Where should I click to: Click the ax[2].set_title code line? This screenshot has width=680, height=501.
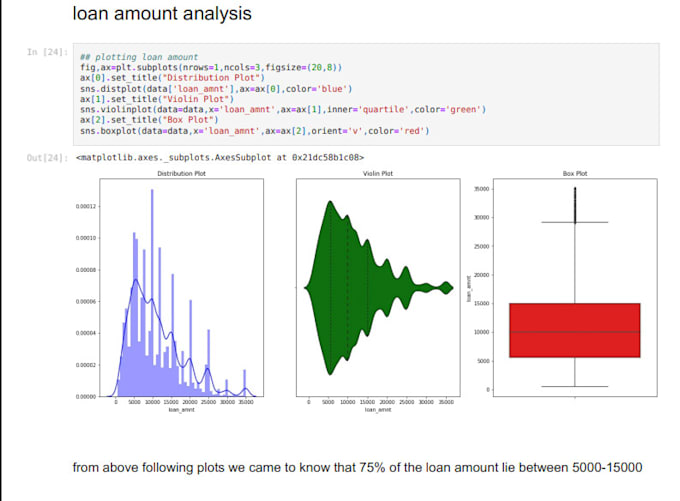pos(149,120)
